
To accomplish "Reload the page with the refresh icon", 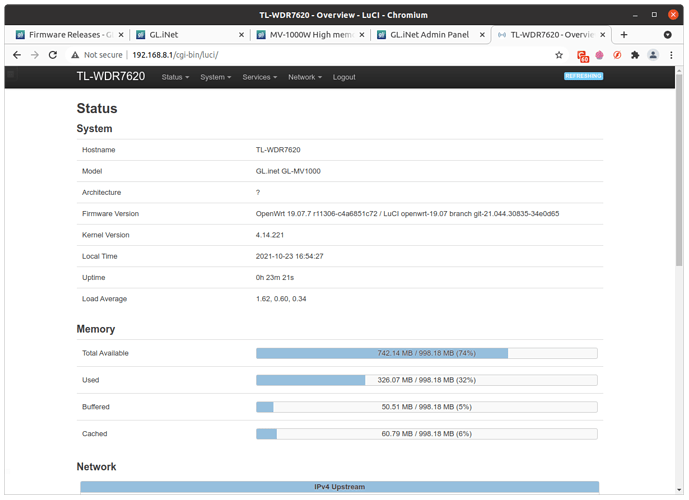I will tap(53, 55).
